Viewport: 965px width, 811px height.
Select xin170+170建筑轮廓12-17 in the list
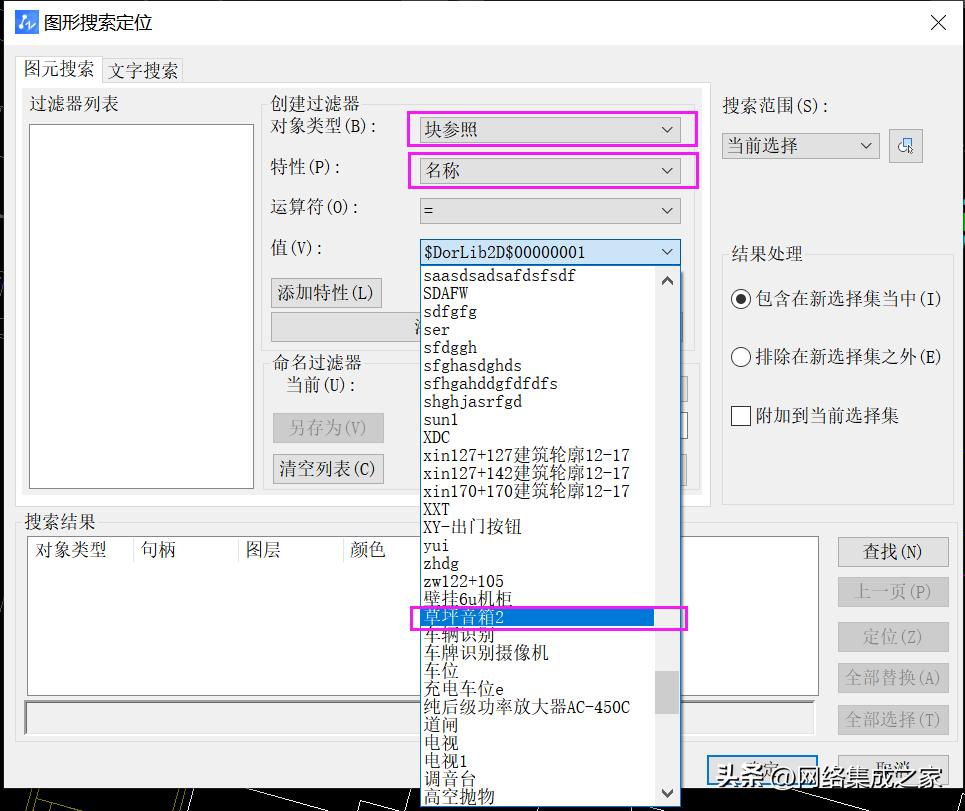(x=539, y=491)
